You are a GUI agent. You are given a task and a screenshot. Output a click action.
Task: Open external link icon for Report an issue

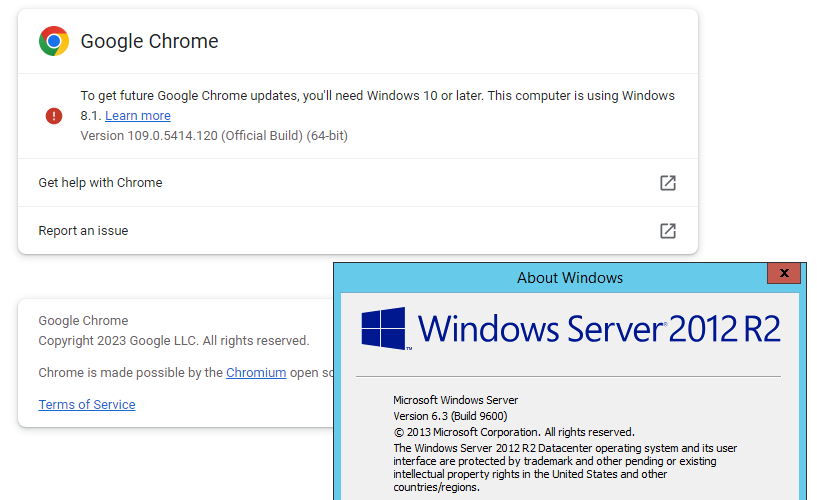point(667,231)
